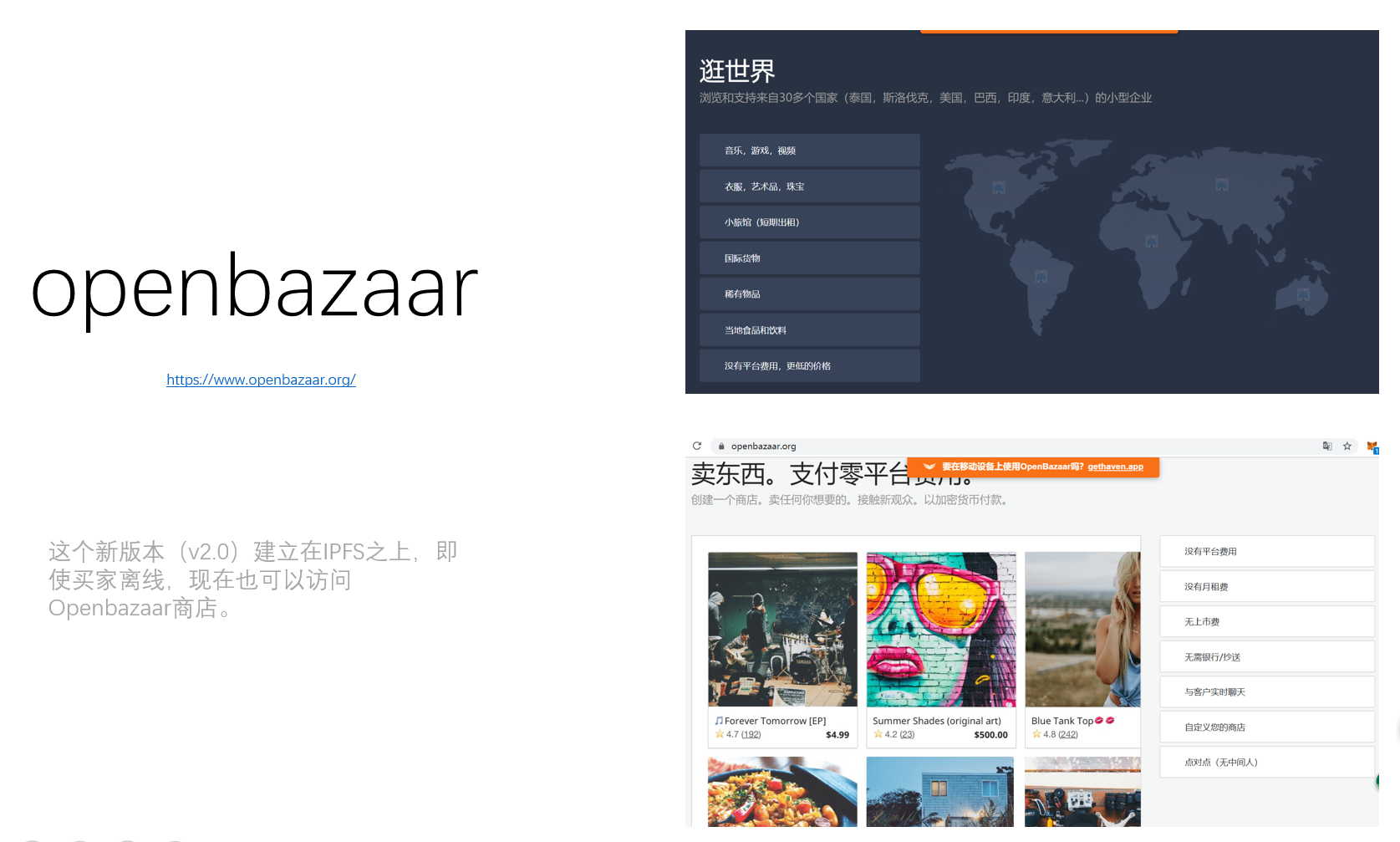
Task: Click the Australia map marker
Action: [x=1303, y=294]
